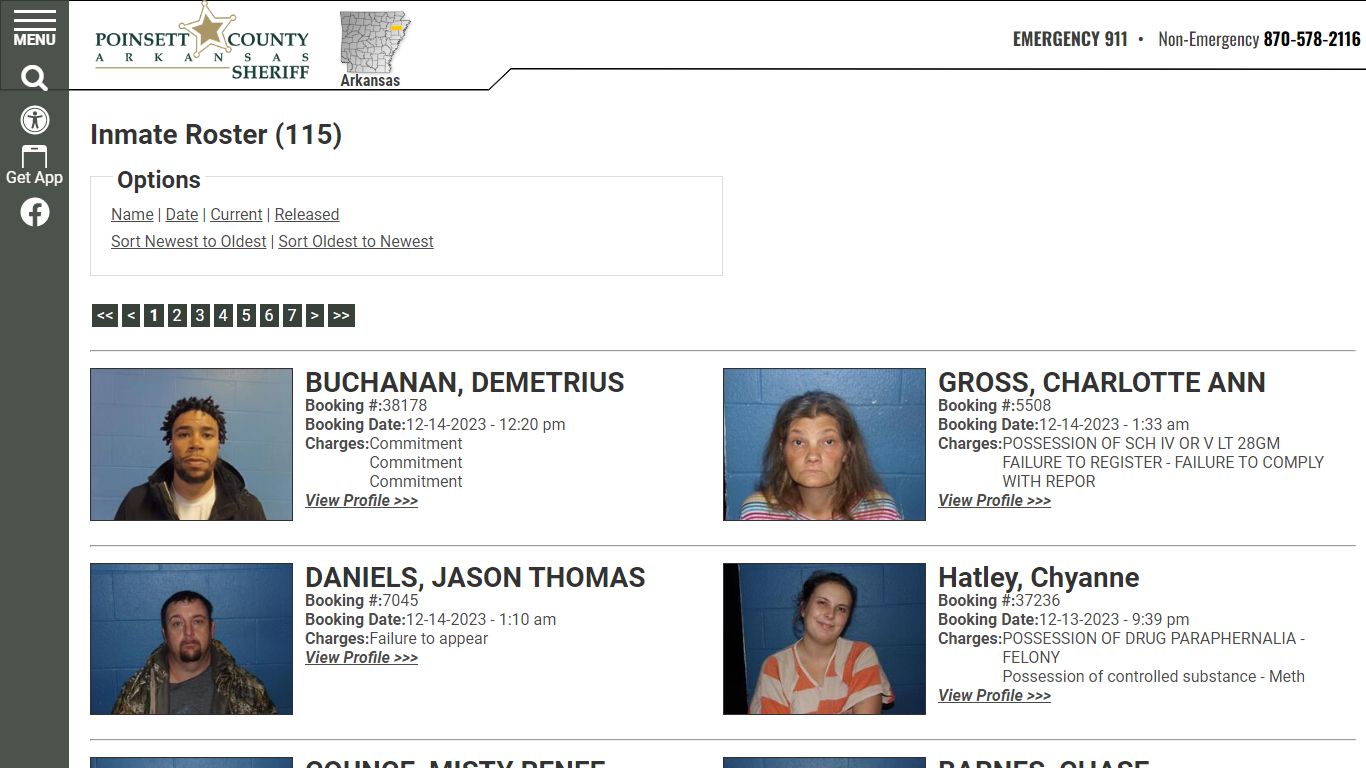Viewport: 1366px width, 768px height.
Task: Click the charge Failure to appear
Action: 429,638
